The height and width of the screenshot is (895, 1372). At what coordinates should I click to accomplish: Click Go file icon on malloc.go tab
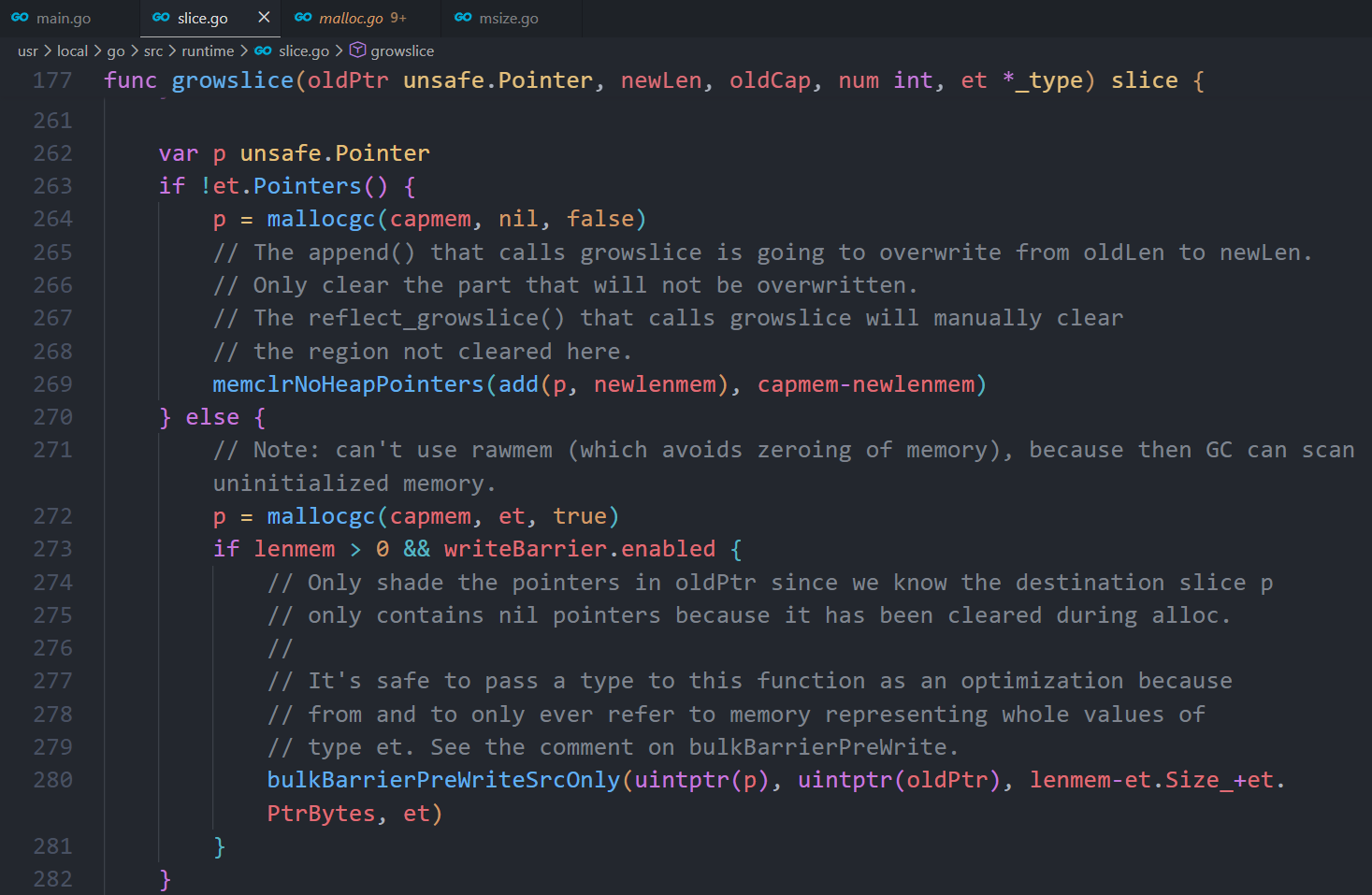[x=303, y=17]
